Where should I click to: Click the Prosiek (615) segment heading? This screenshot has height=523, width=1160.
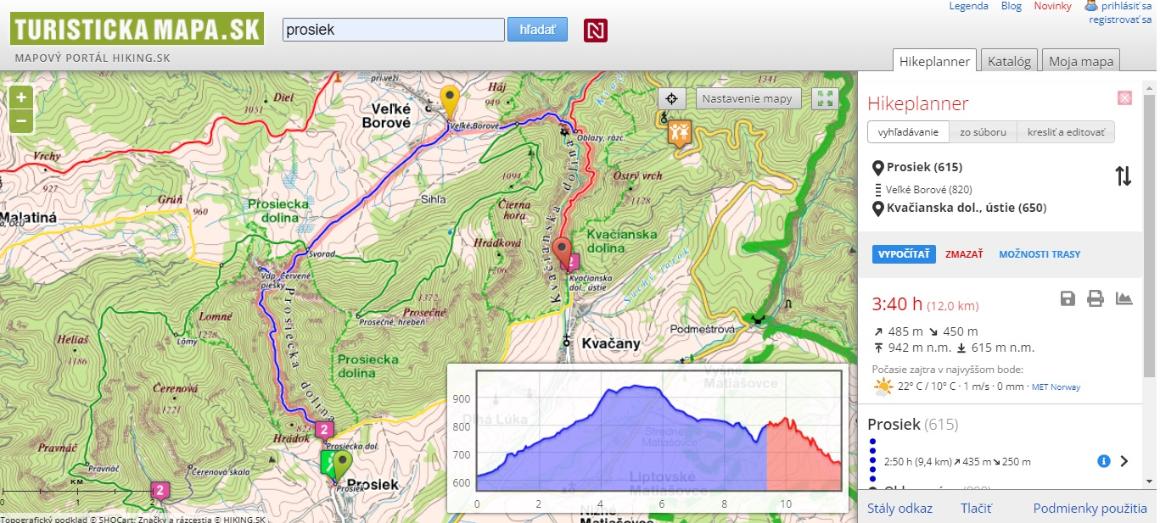pos(912,425)
